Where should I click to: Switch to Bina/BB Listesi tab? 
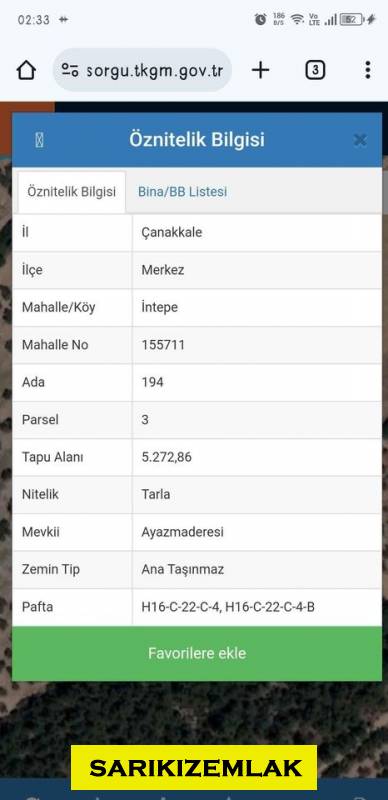point(182,192)
